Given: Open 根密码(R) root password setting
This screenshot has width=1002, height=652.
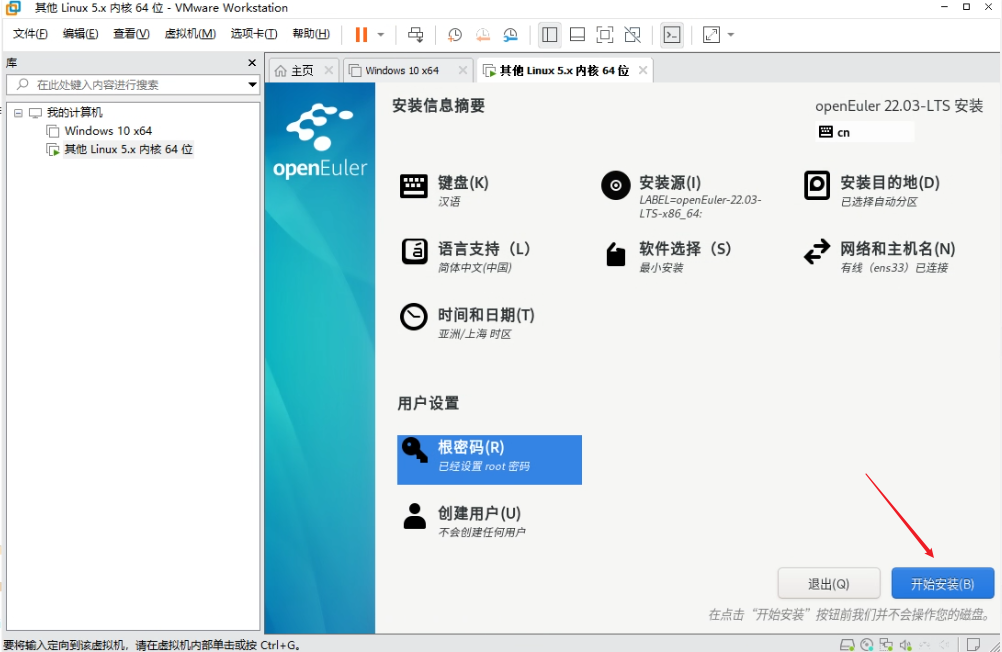Looking at the screenshot, I should coord(489,460).
